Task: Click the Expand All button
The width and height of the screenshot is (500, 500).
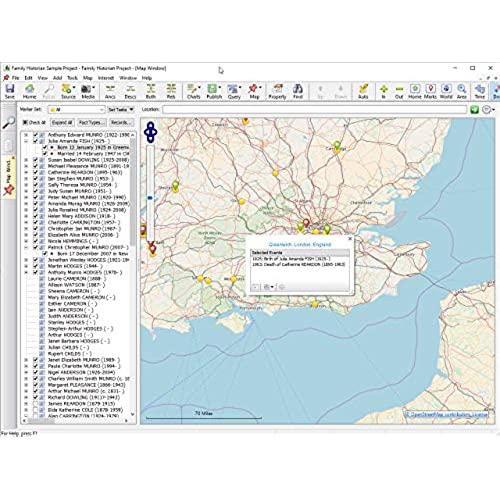Action: pyautogui.click(x=62, y=122)
